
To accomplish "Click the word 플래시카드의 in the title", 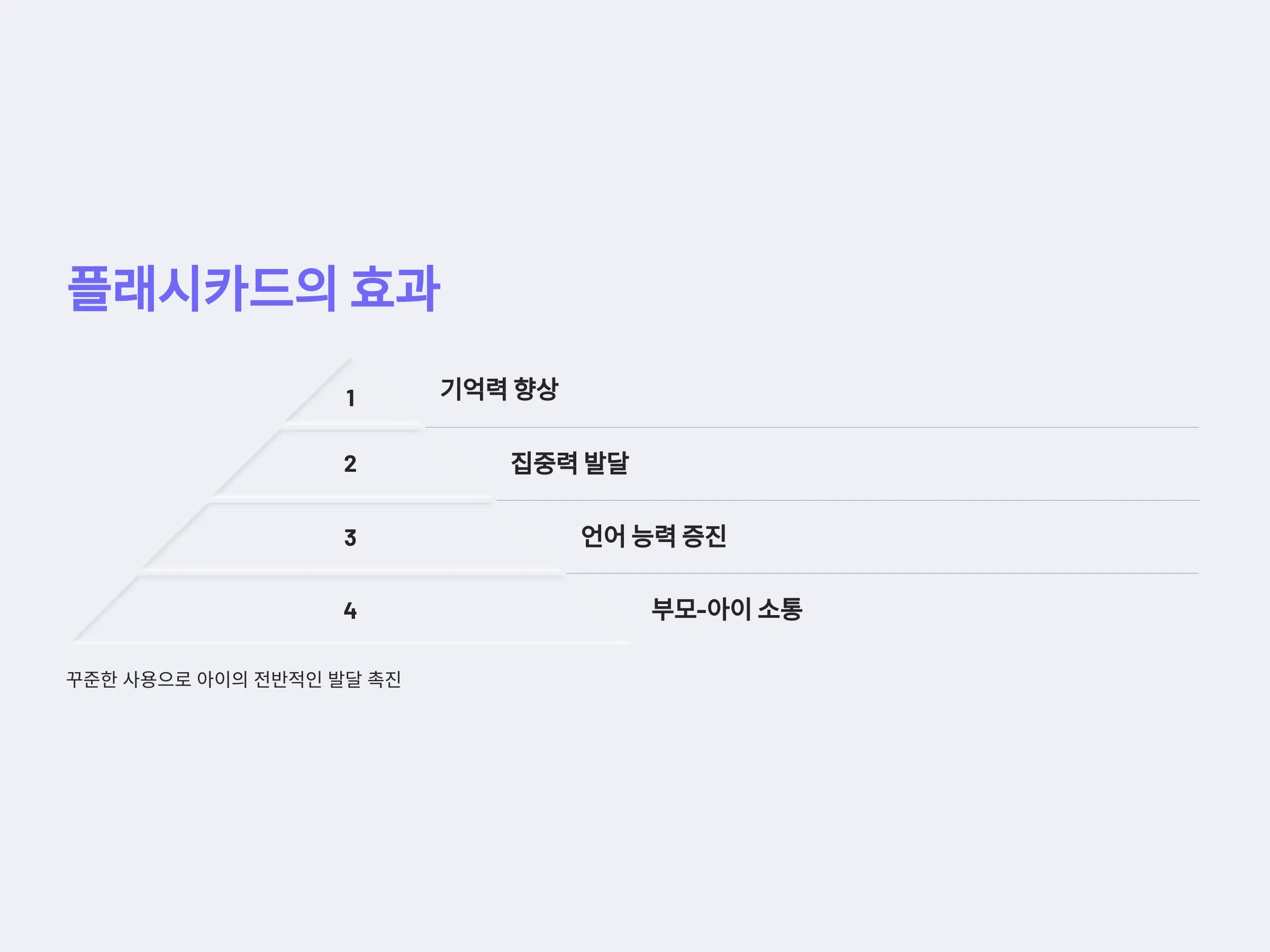I will point(202,288).
